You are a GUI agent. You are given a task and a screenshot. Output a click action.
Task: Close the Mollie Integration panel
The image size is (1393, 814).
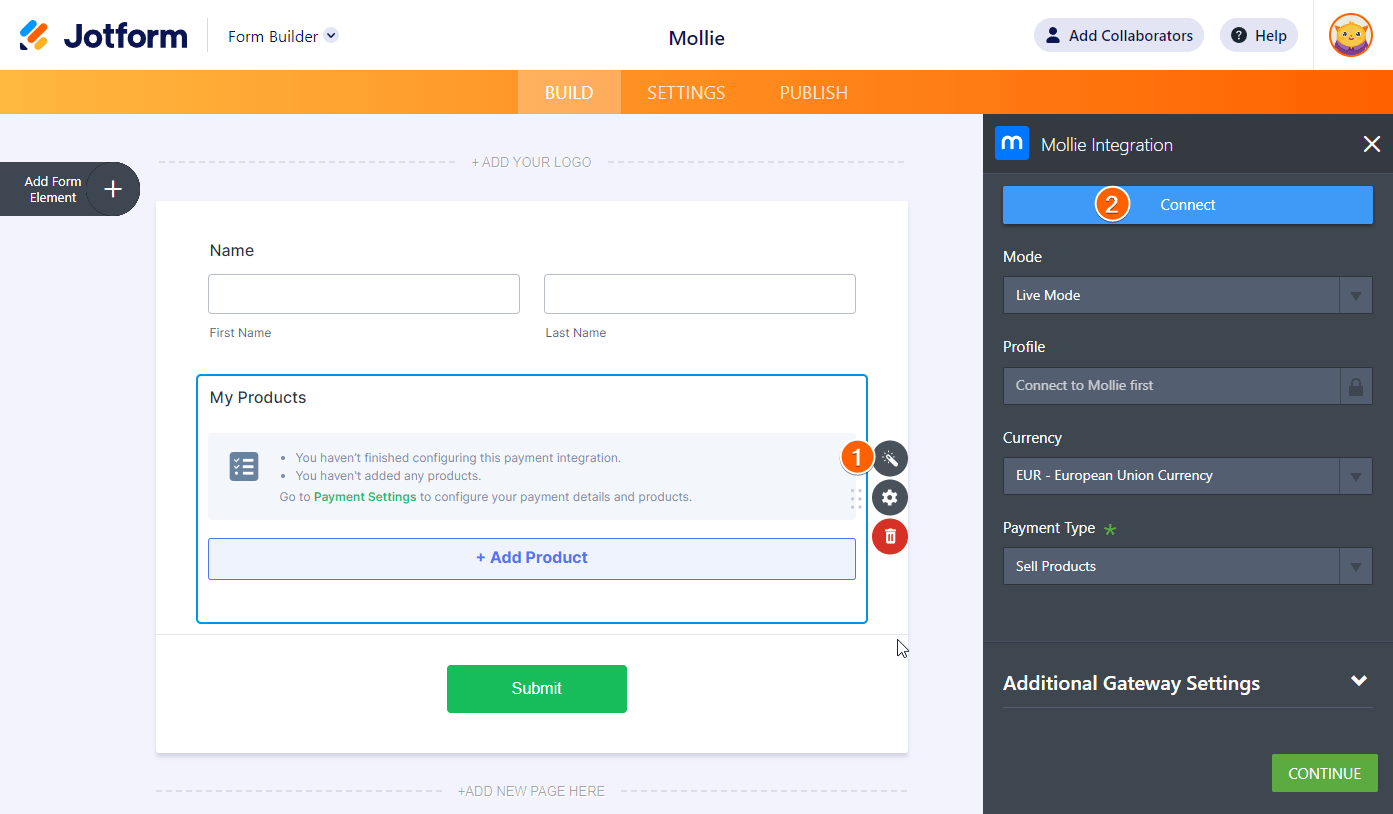[x=1372, y=144]
